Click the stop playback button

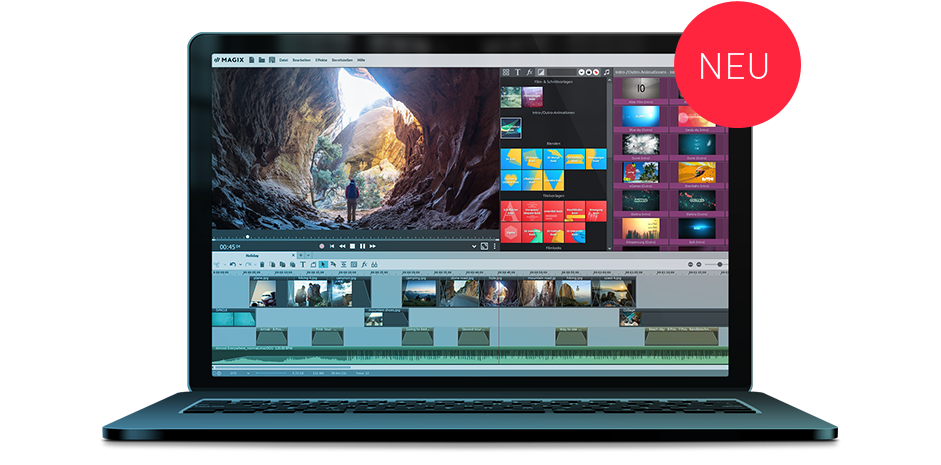pyautogui.click(x=352, y=246)
